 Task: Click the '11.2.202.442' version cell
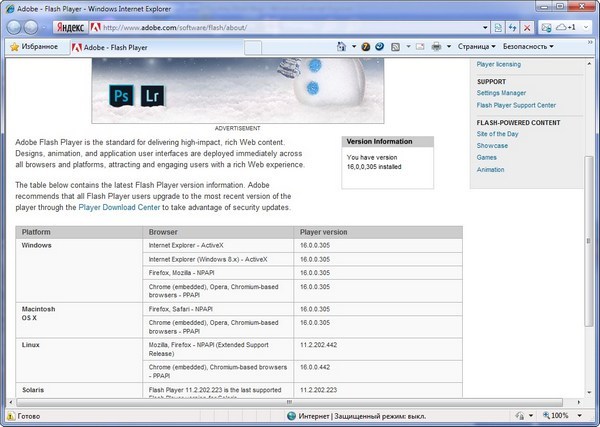pos(378,349)
